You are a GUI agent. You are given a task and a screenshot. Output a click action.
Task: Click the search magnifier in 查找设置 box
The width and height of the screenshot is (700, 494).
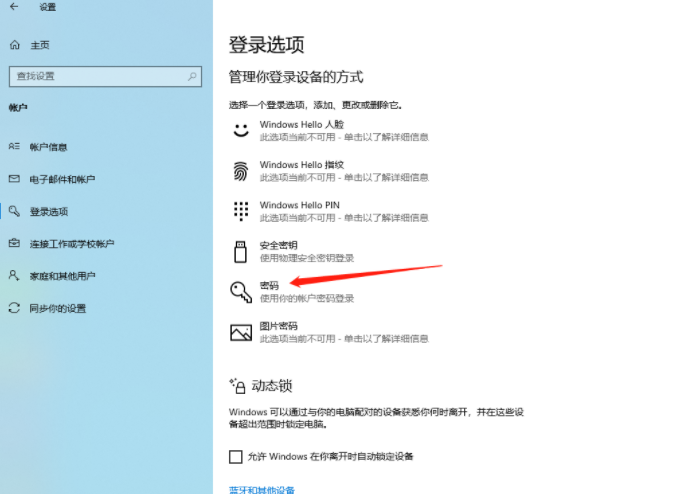click(x=192, y=76)
